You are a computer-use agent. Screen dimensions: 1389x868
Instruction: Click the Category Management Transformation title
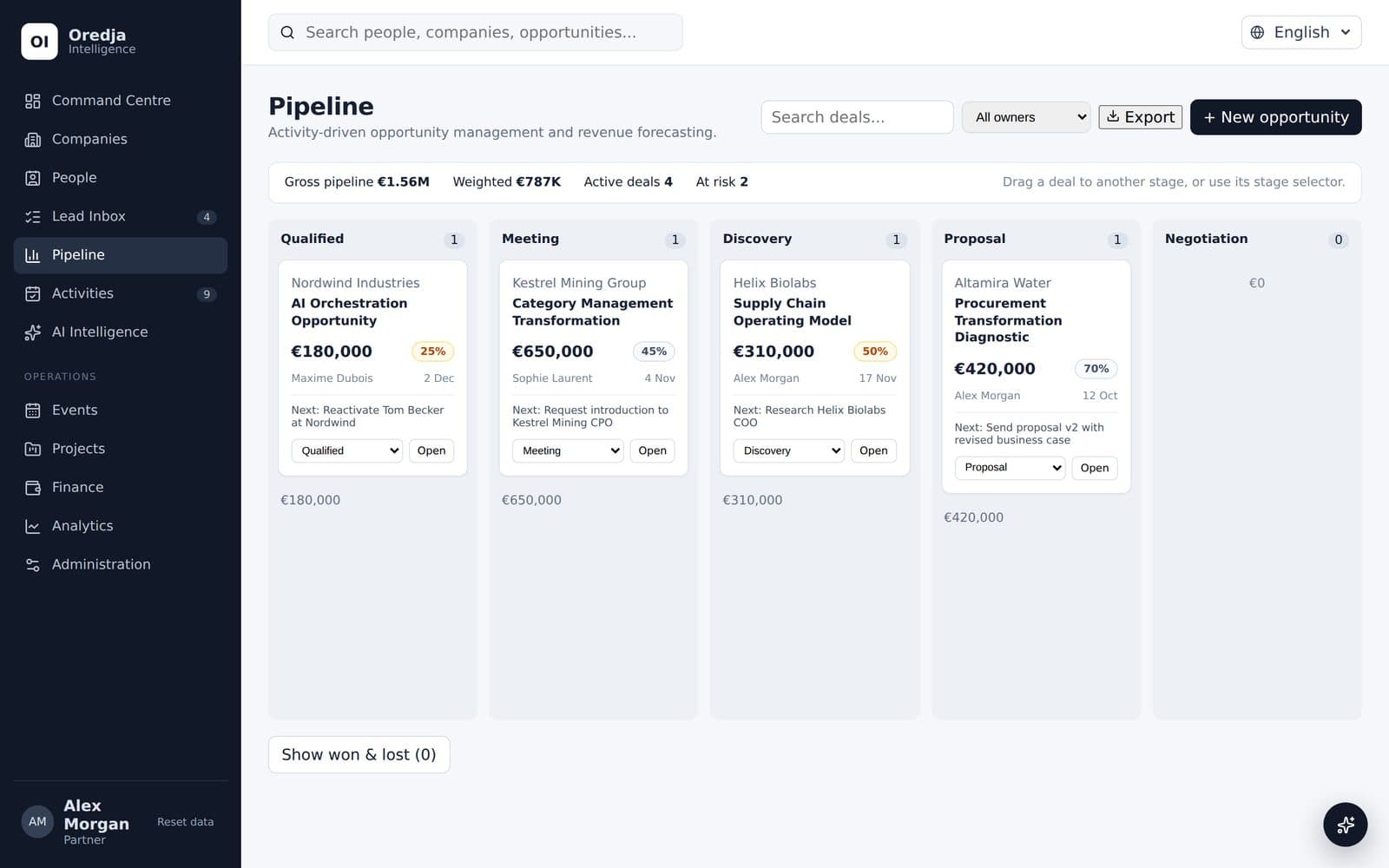[x=592, y=312]
